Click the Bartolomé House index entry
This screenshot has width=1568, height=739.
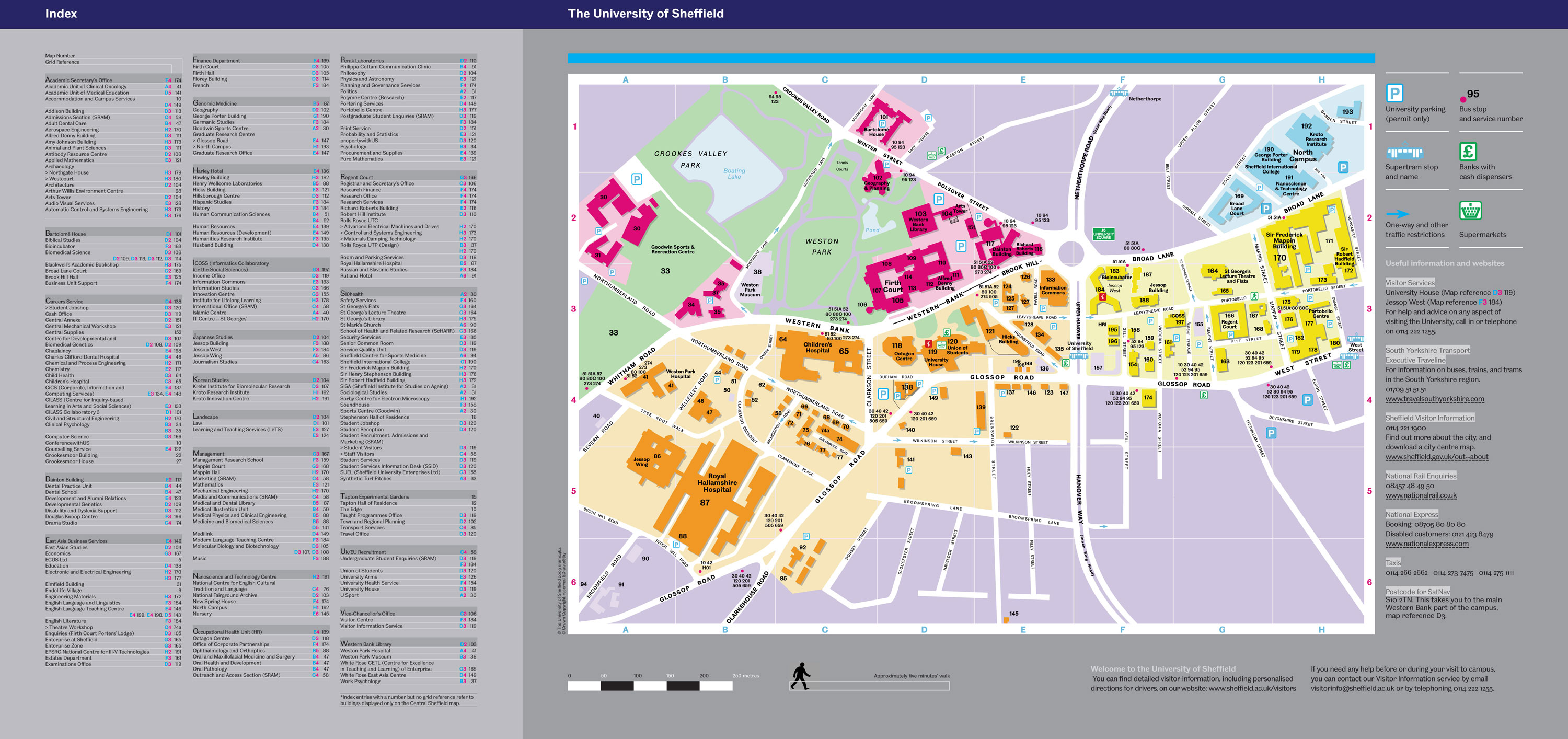tap(113, 233)
